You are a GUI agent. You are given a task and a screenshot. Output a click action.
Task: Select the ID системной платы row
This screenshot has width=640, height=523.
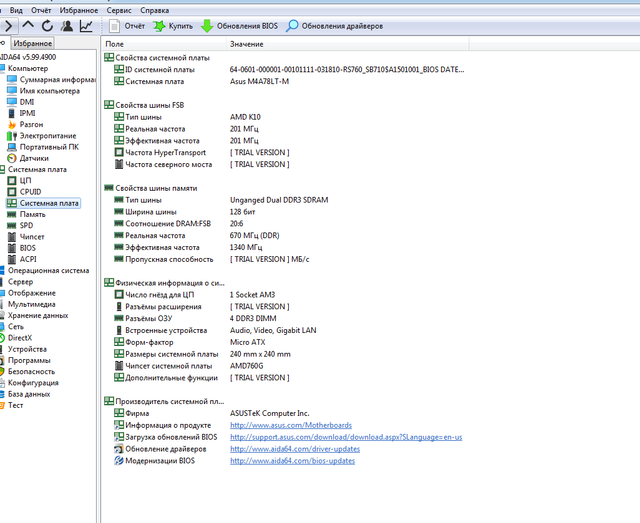point(289,69)
